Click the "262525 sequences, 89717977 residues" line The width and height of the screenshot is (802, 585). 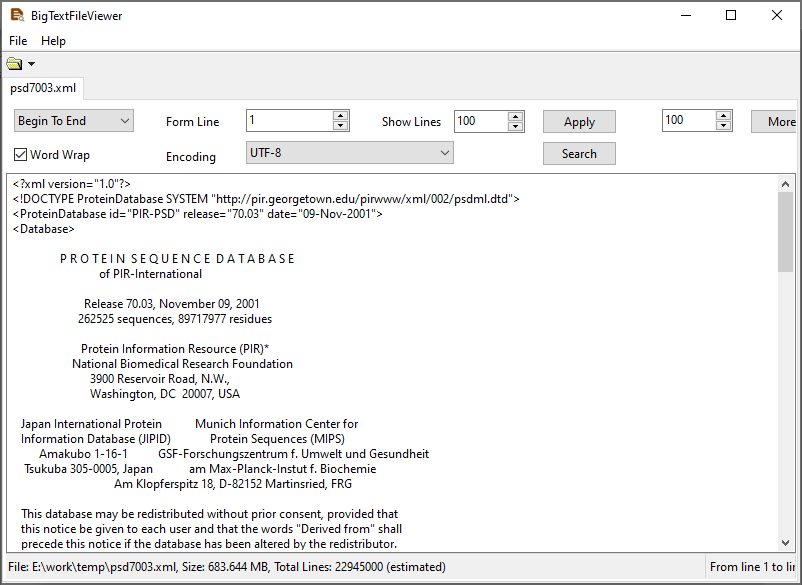coord(175,319)
